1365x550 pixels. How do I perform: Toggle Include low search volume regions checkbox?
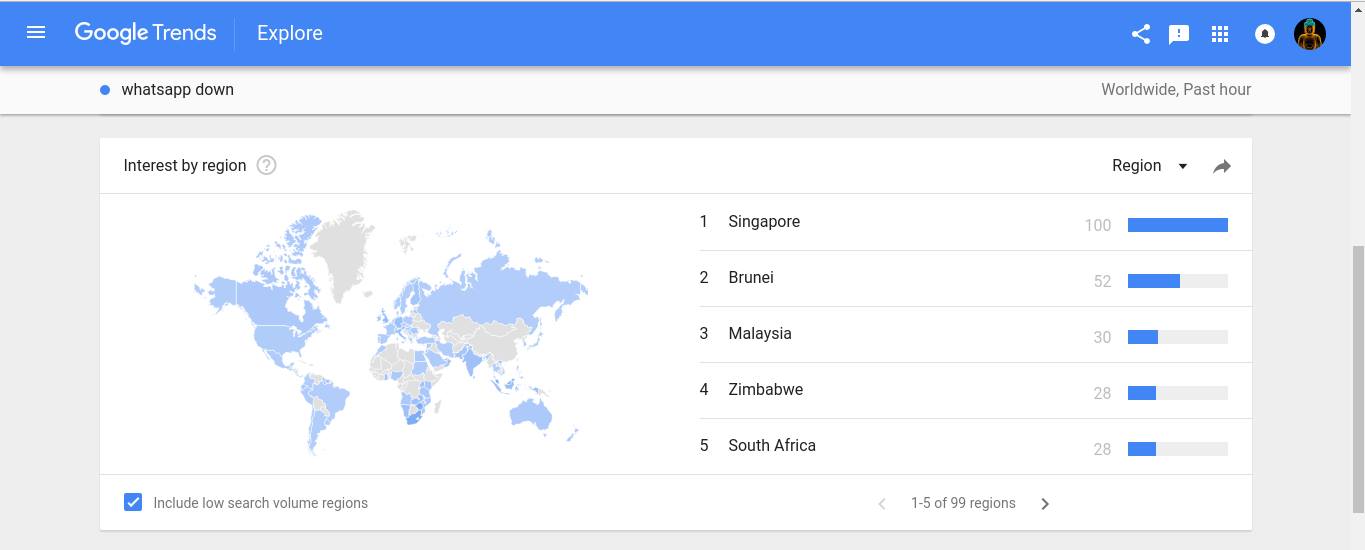coord(133,502)
